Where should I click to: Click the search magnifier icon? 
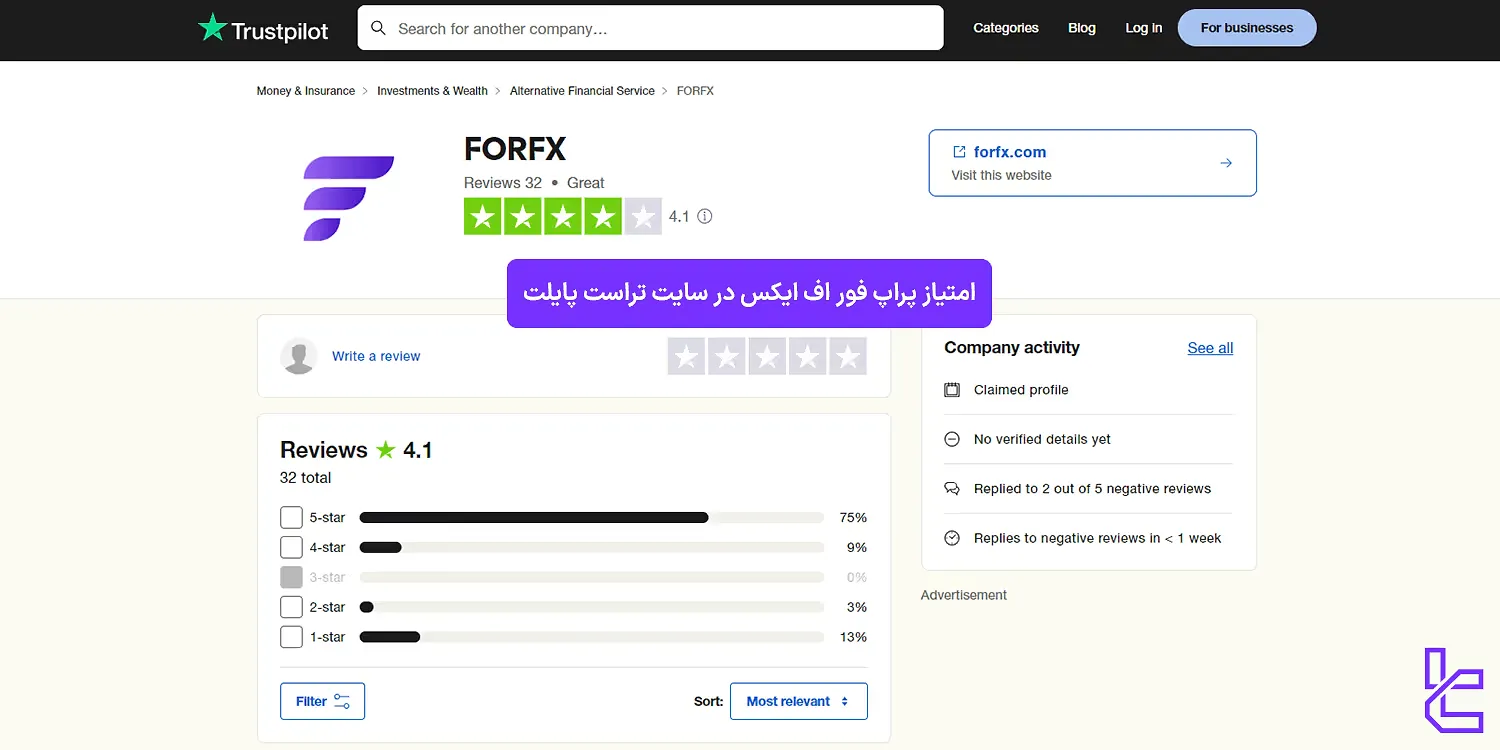[378, 28]
